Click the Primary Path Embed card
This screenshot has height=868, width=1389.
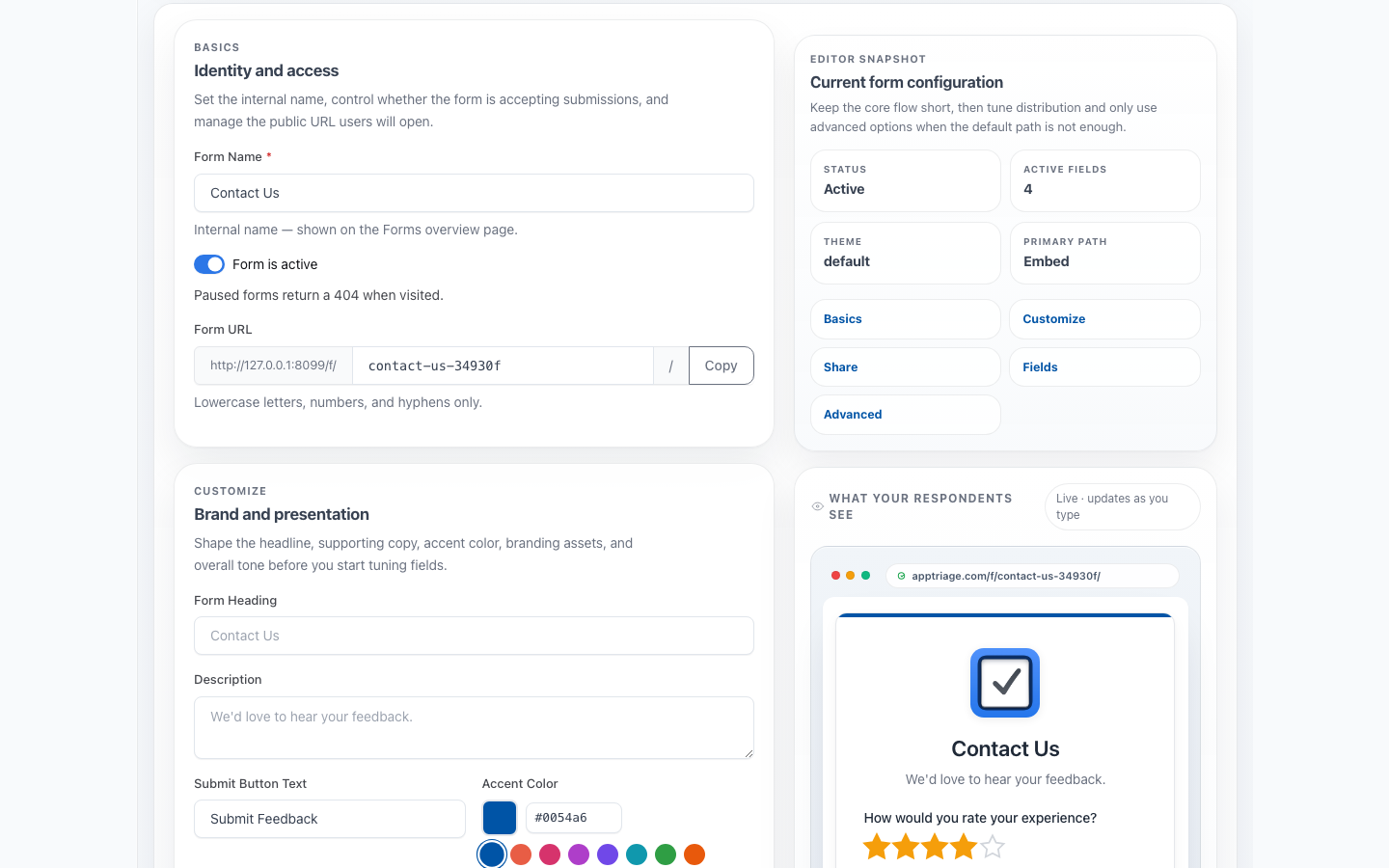point(1104,253)
